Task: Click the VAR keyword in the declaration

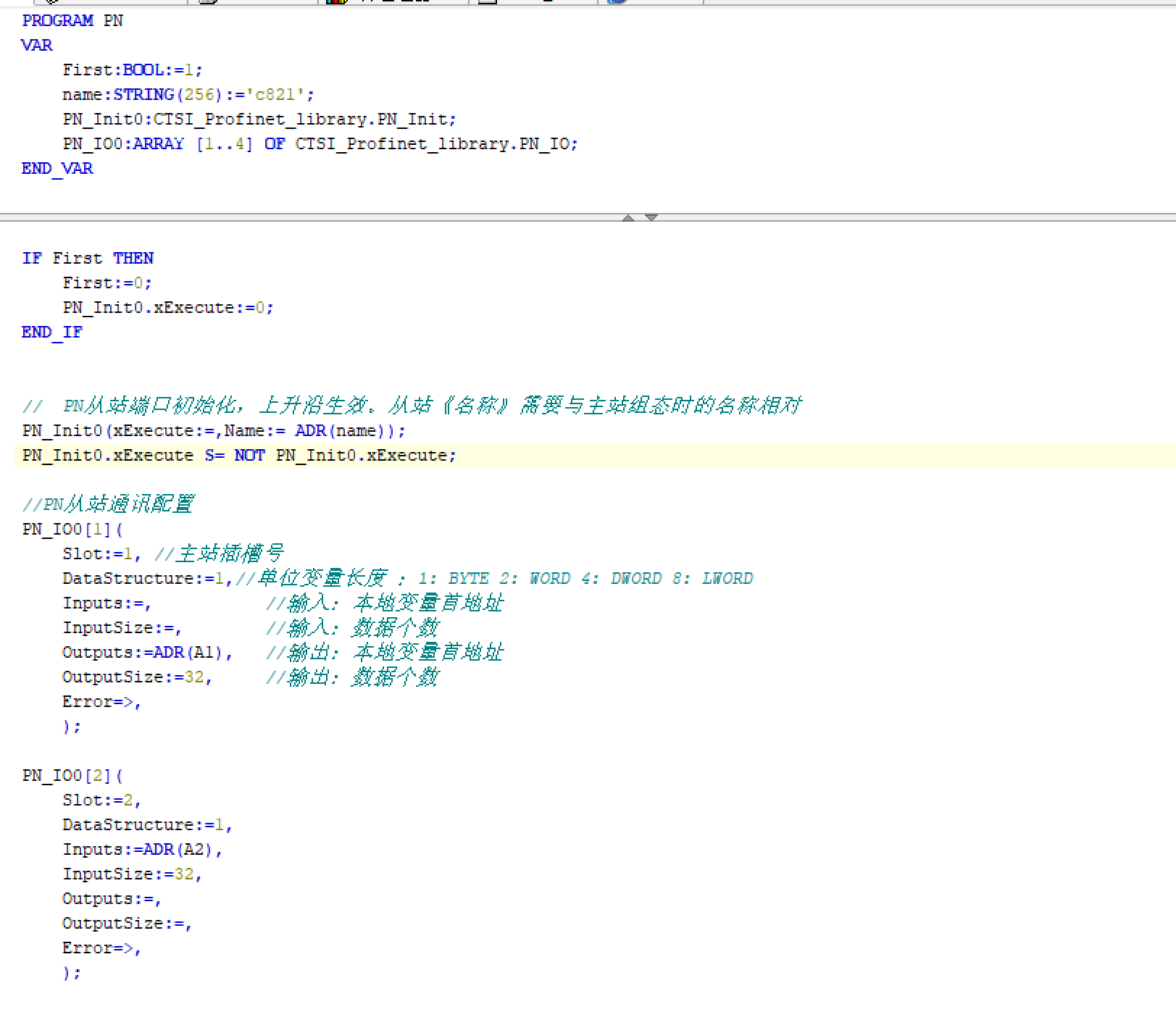Action: click(x=37, y=46)
